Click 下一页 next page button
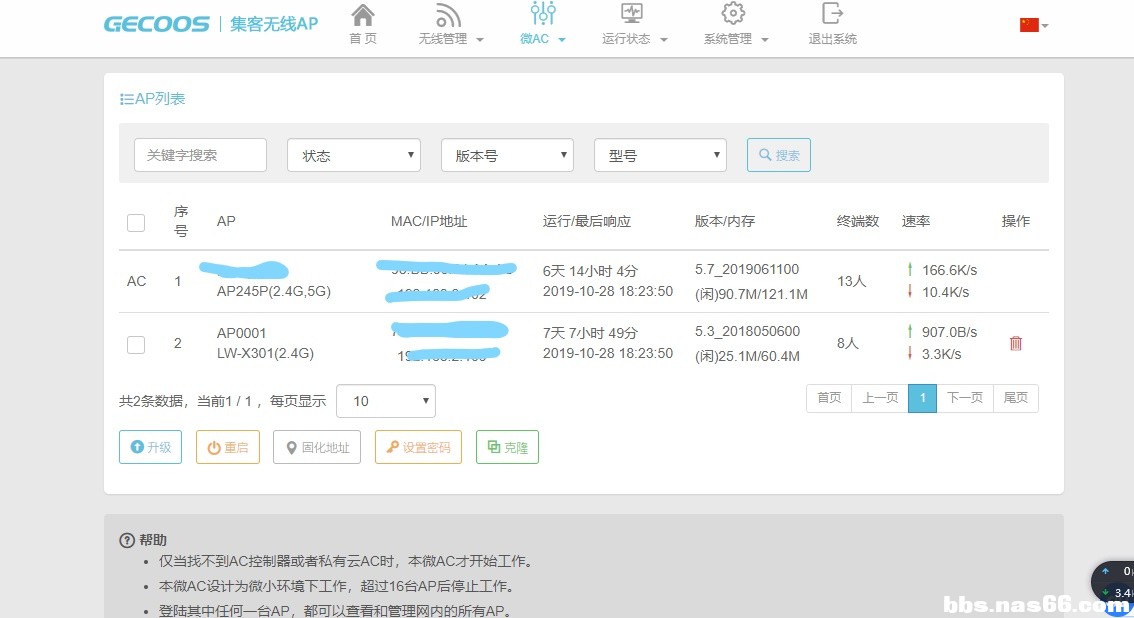Viewport: 1134px width, 618px height. point(965,398)
